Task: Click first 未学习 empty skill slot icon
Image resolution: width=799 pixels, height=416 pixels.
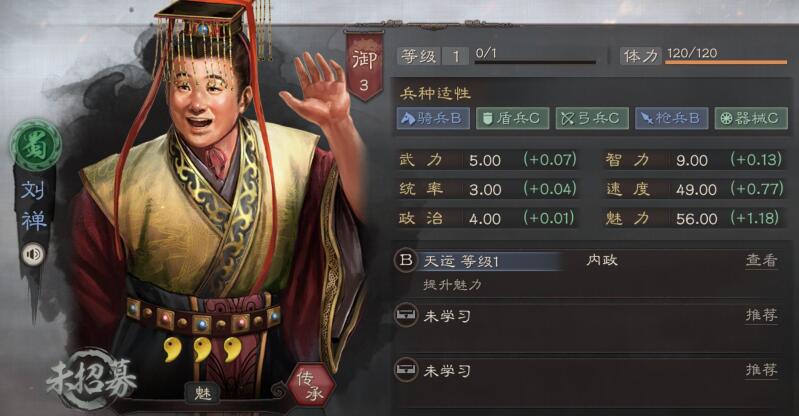Action: point(406,315)
